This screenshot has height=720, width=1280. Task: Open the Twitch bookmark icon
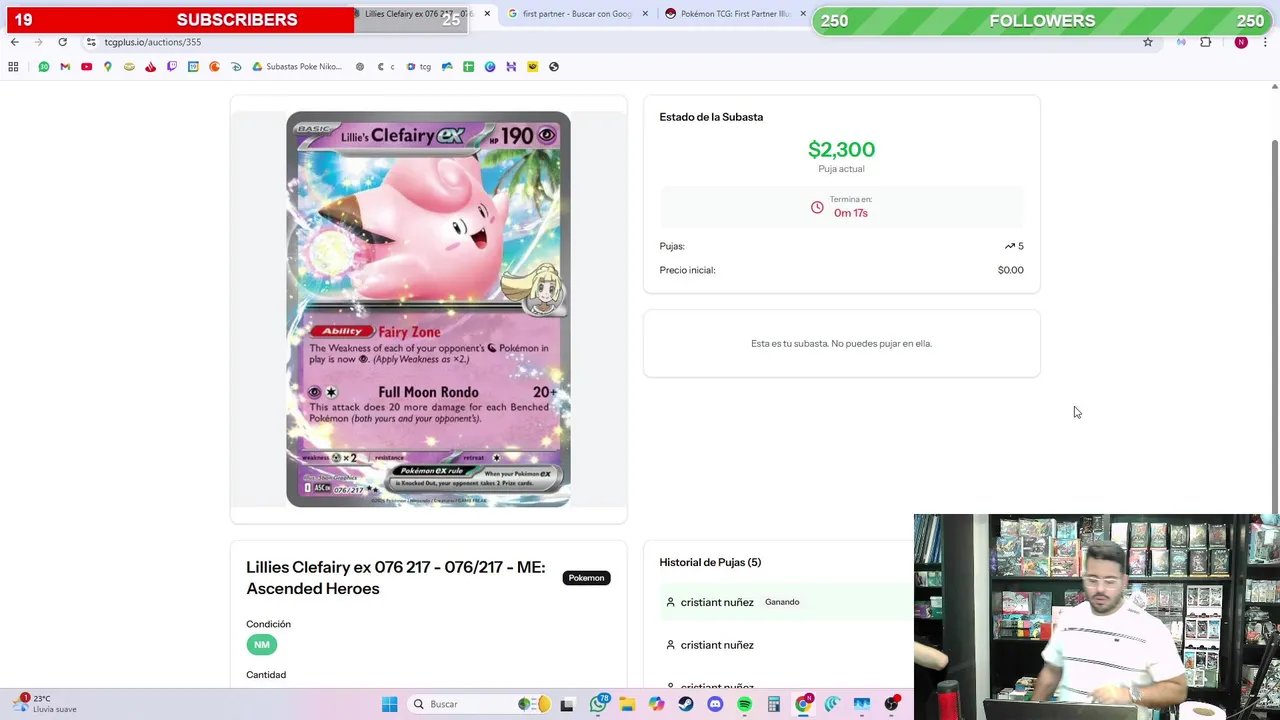tap(172, 67)
